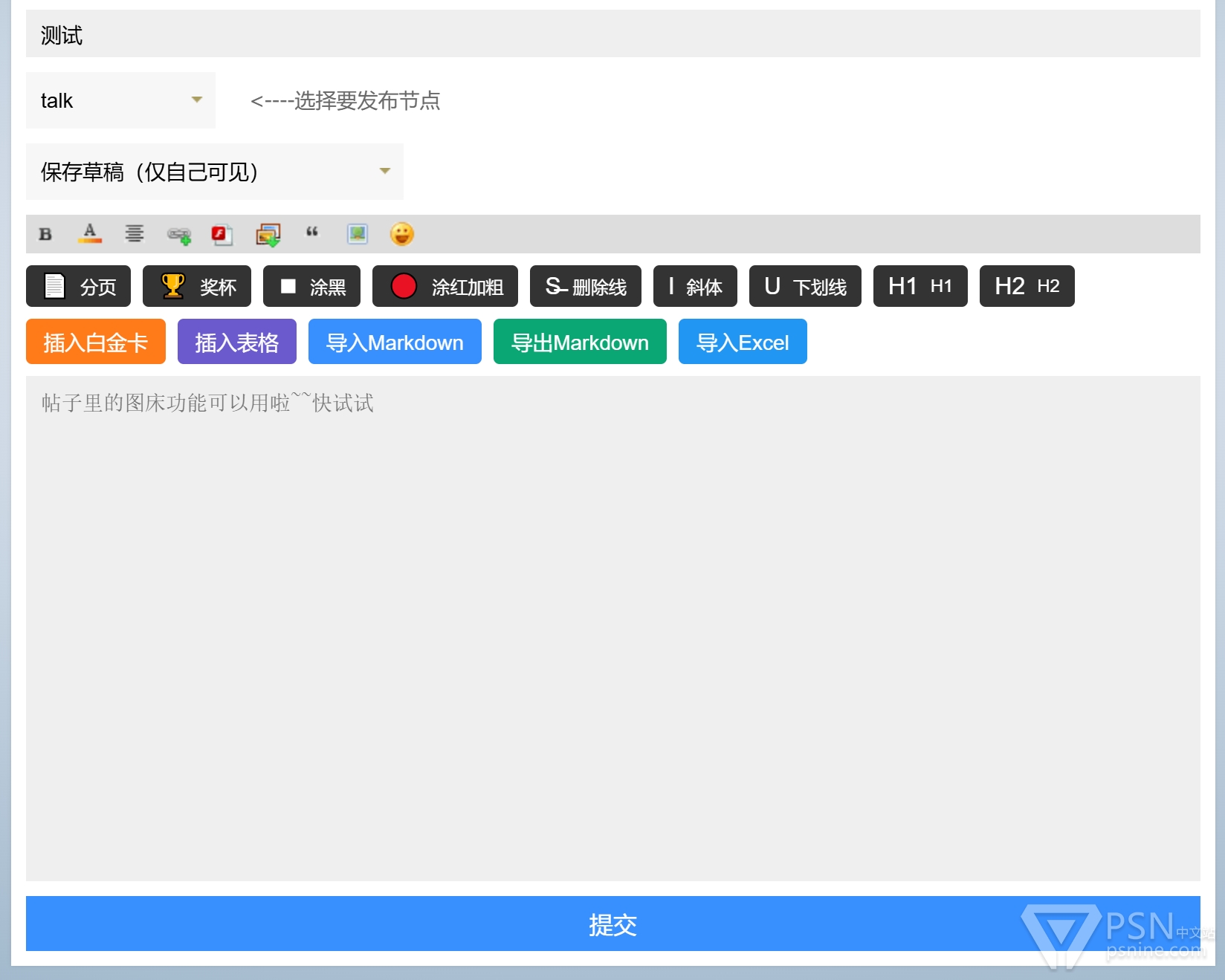The height and width of the screenshot is (980, 1225).
Task: Insert a hyperlink with the link icon
Action: (179, 236)
